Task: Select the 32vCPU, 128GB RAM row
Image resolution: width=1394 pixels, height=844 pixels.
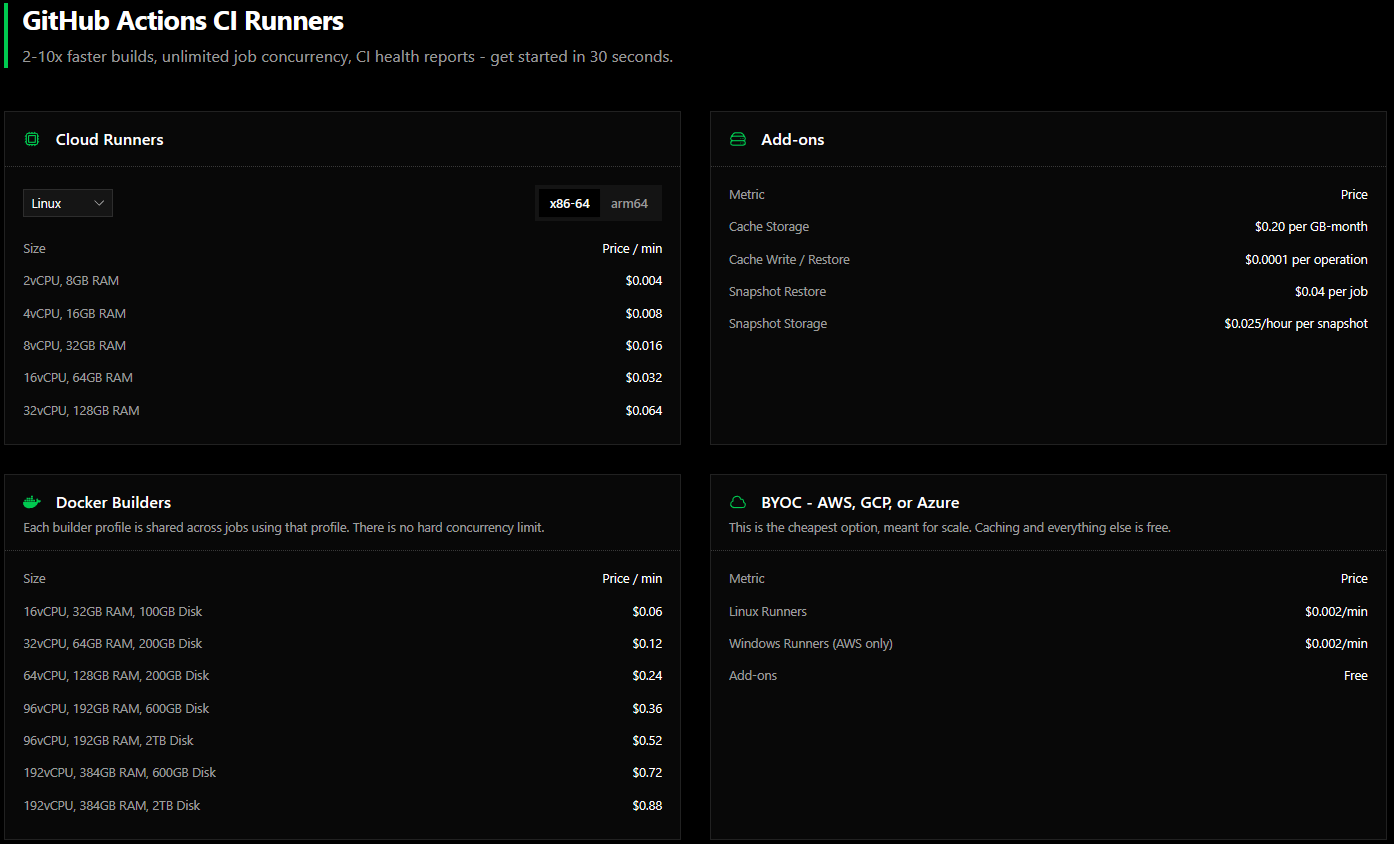Action: pos(342,410)
